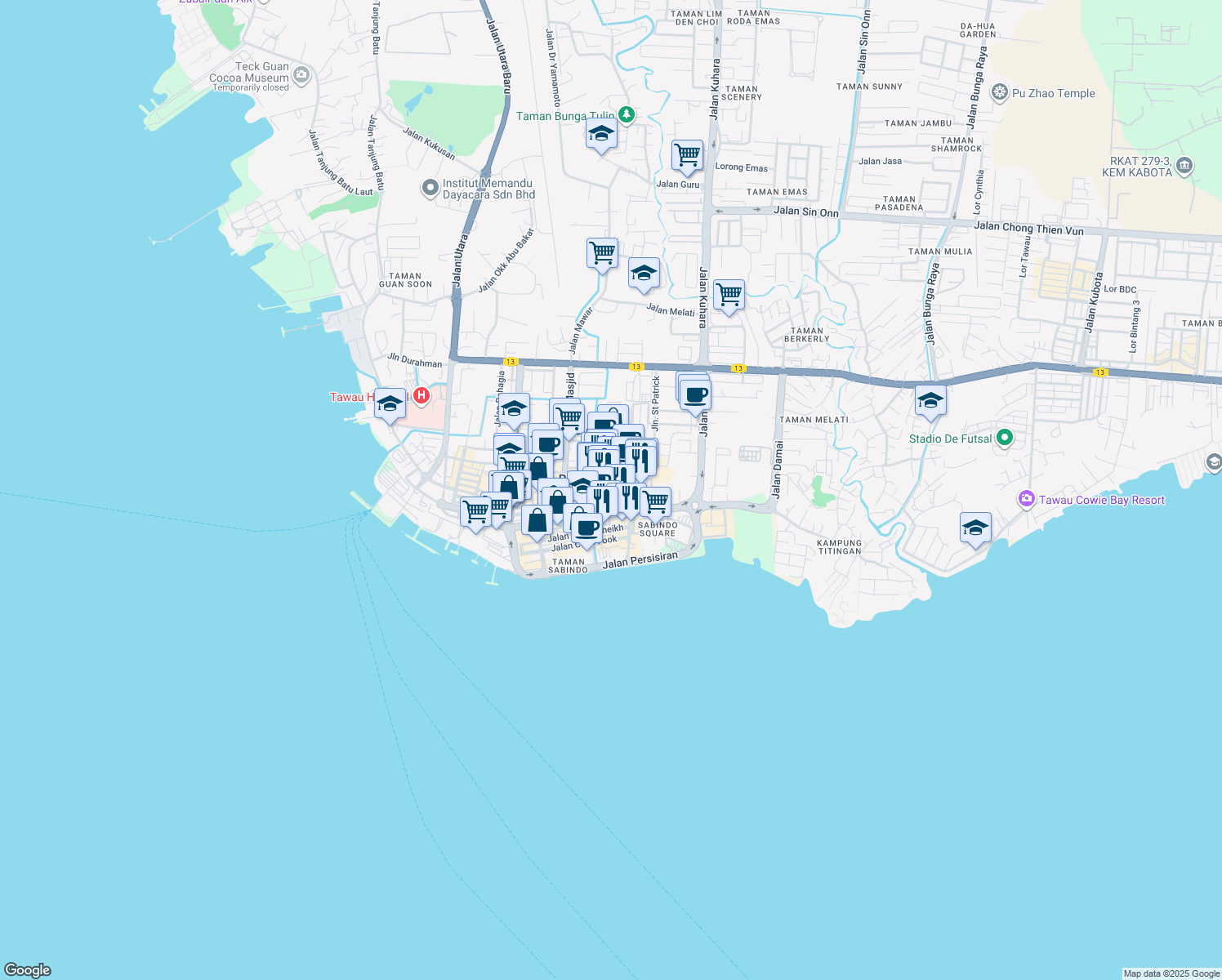Click the shopping bag marker above Taman Sabindo
This screenshot has width=1222, height=980.
coord(537,523)
